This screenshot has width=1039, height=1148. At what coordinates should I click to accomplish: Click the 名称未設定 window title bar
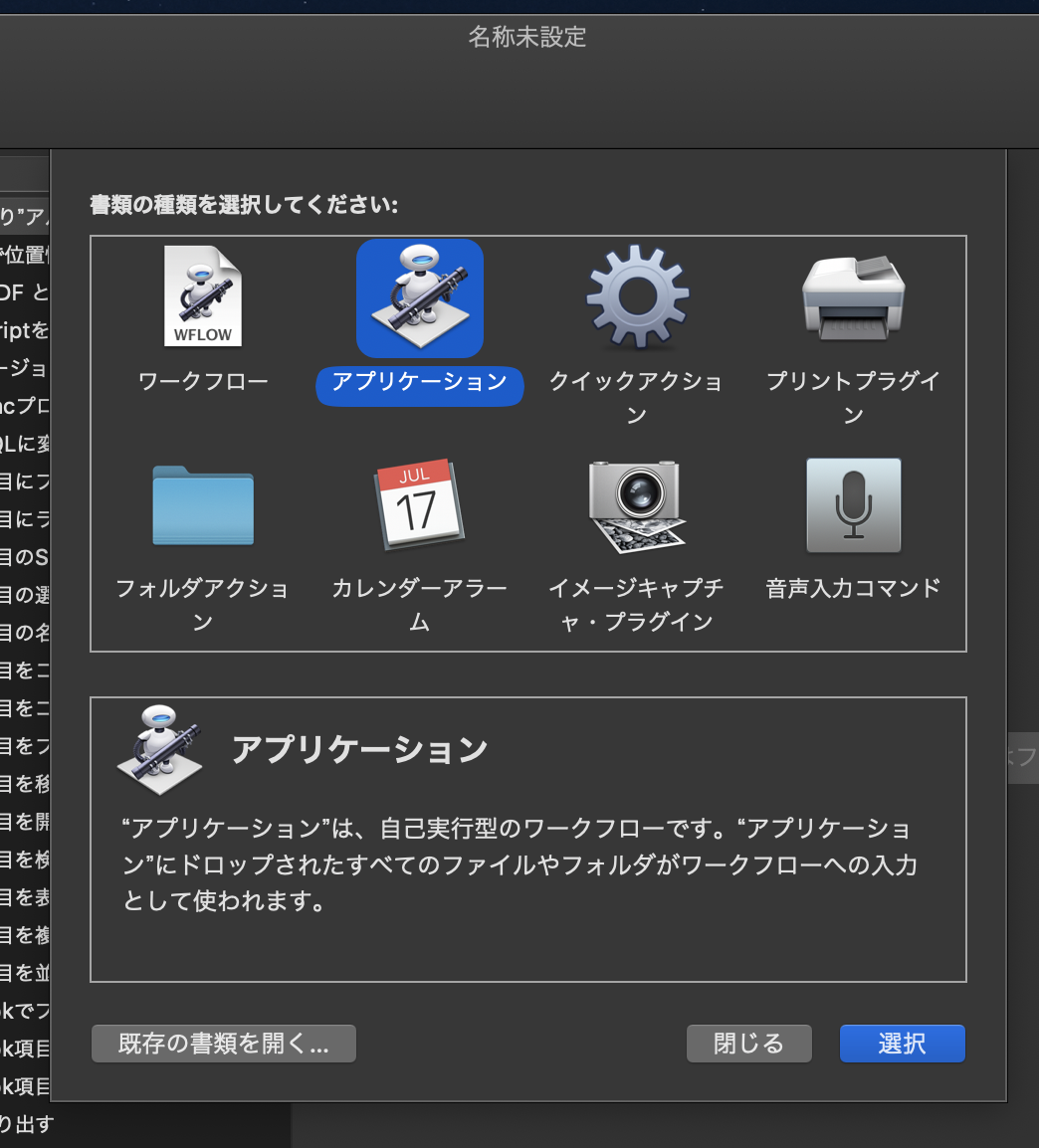point(525,38)
